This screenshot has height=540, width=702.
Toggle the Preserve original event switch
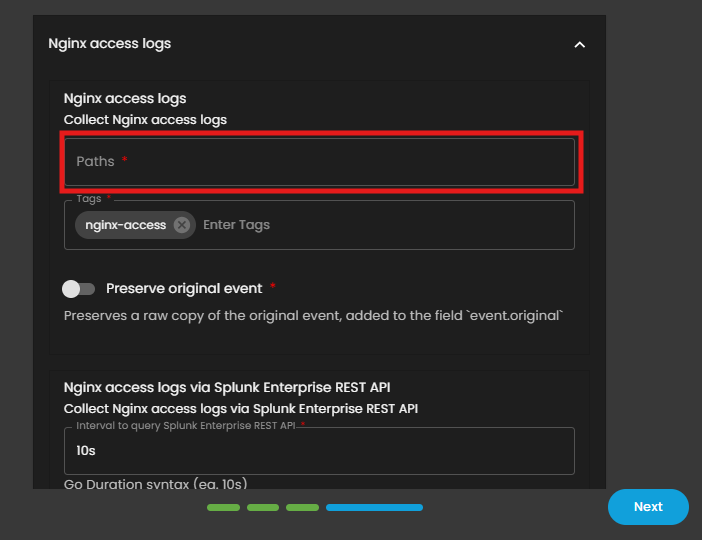[78, 289]
